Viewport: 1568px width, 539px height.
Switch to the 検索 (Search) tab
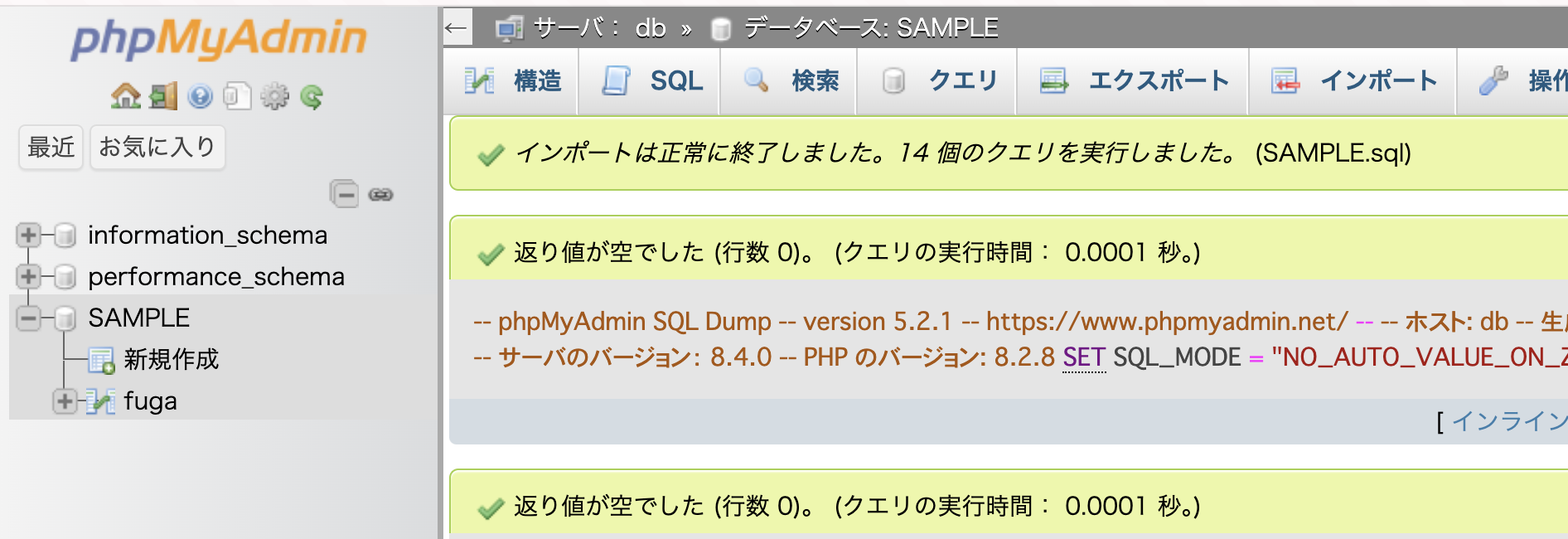coord(789,81)
